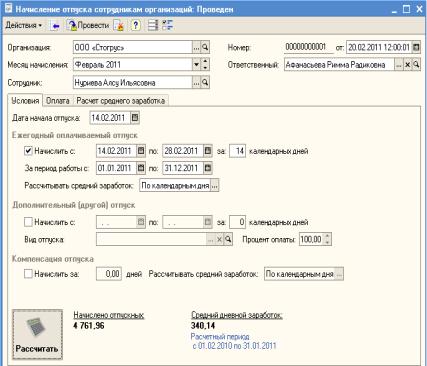The image size is (427, 366).
Task: Open calendar for Дата начала отпуска
Action: pos(135,118)
